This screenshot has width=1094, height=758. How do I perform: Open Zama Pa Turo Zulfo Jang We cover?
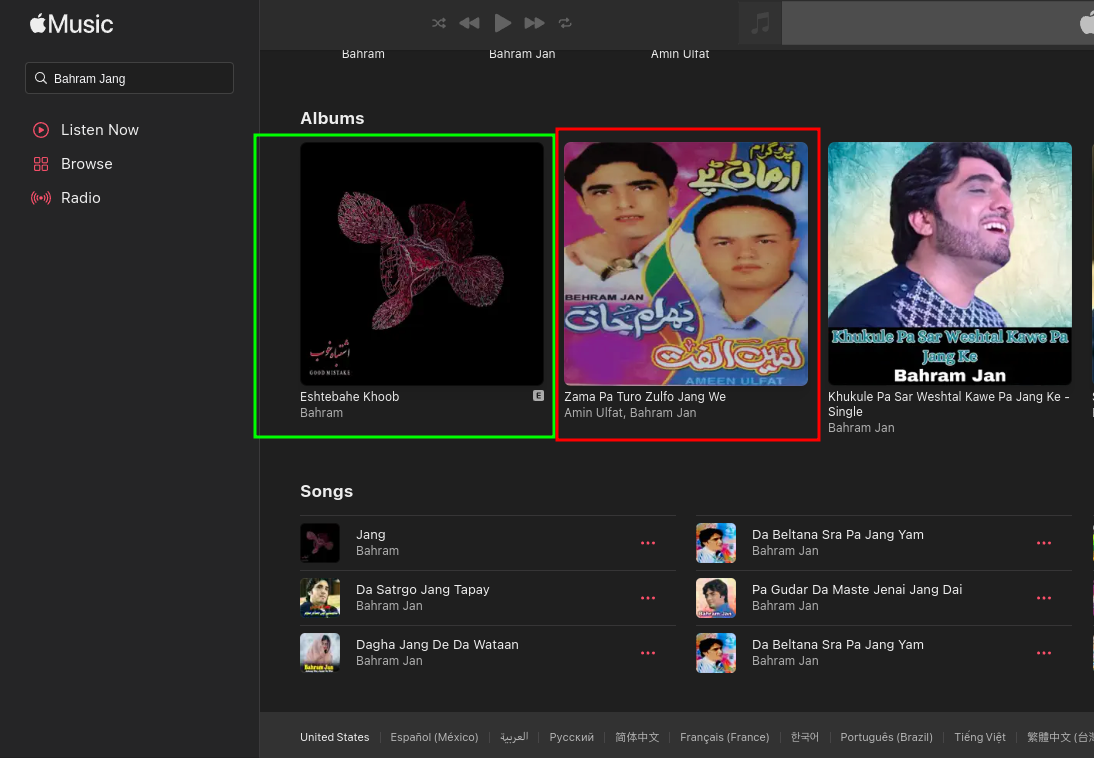pyautogui.click(x=686, y=263)
